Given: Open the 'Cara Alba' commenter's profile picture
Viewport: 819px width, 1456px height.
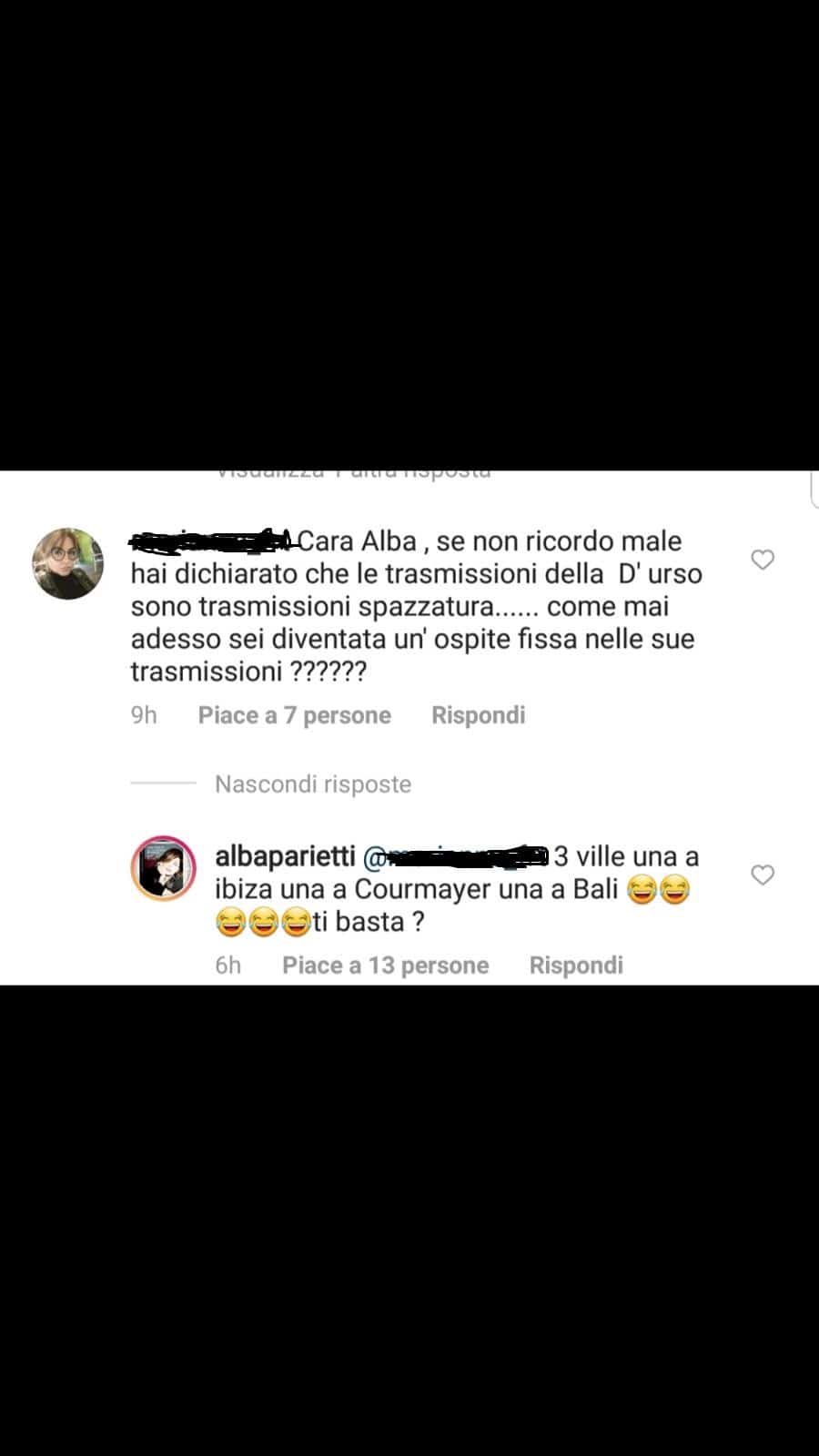Looking at the screenshot, I should click(x=68, y=562).
